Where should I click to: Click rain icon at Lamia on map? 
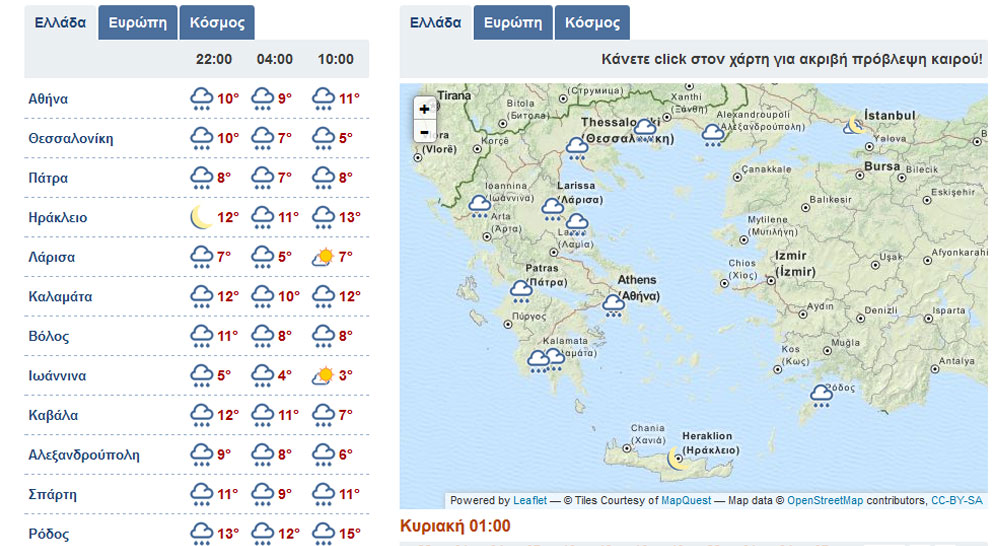(577, 224)
